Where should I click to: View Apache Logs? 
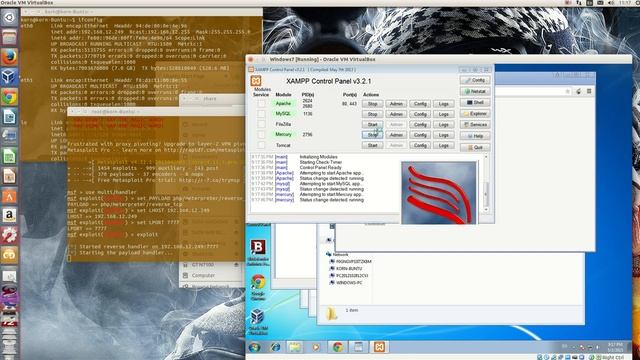tap(444, 104)
